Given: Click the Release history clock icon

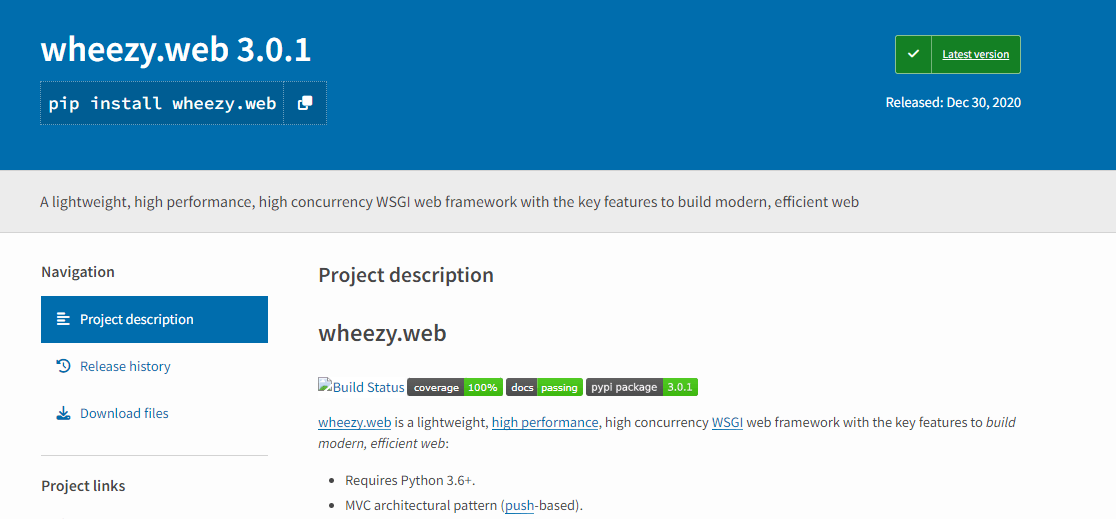Looking at the screenshot, I should (x=63, y=366).
